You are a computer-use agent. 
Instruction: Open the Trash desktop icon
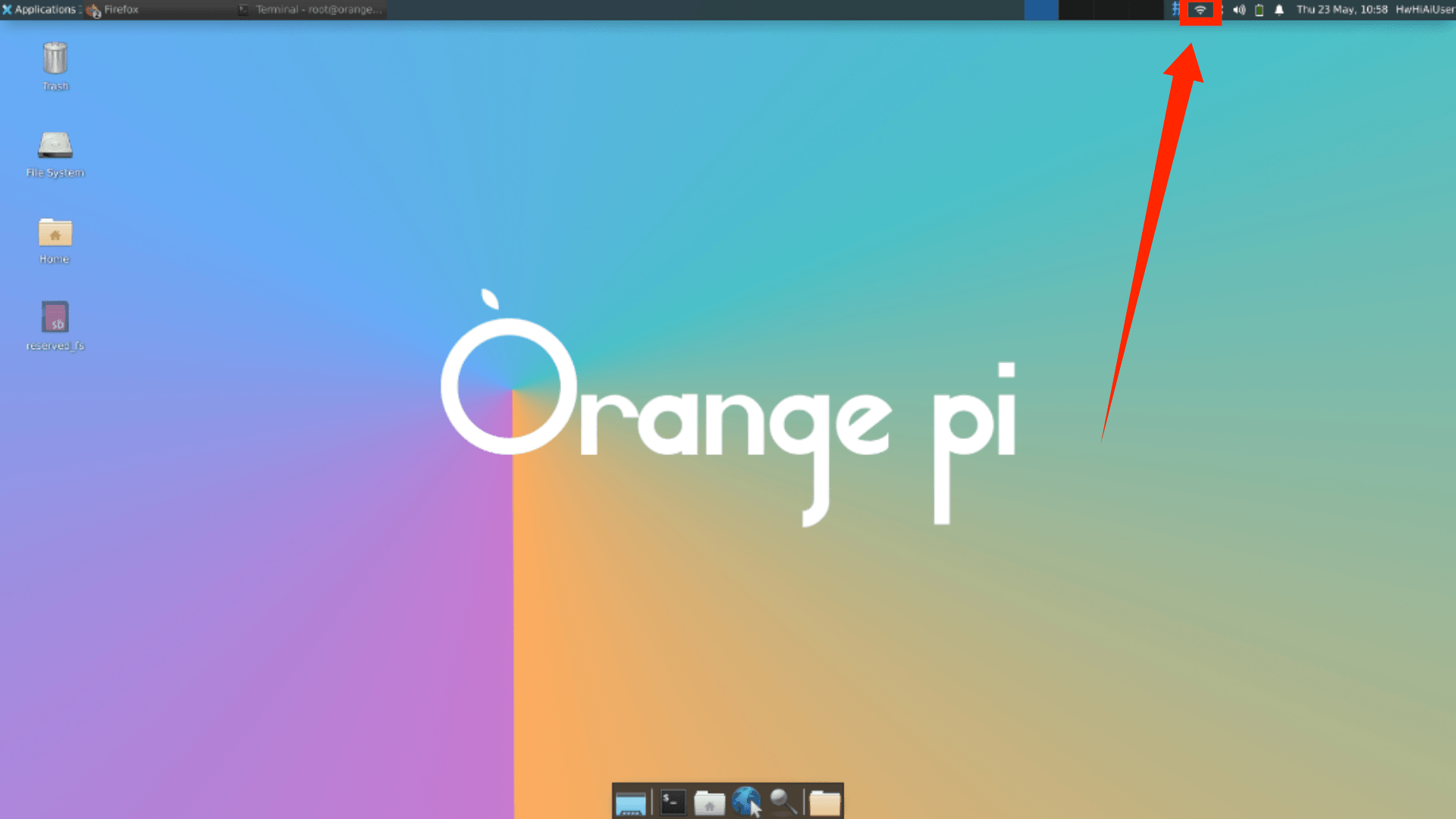55,67
